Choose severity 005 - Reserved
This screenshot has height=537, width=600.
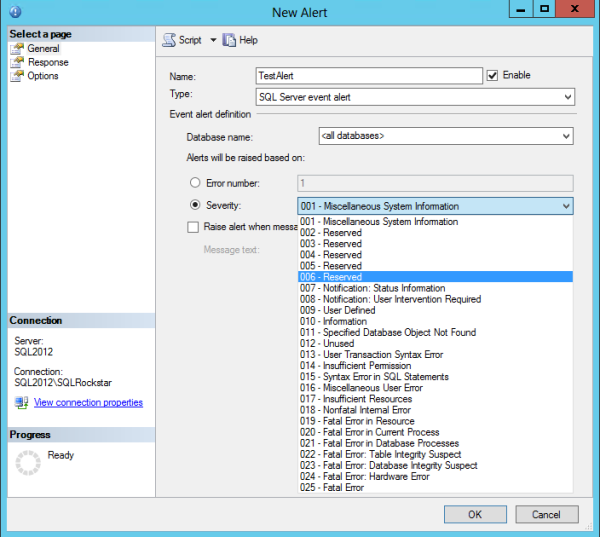(x=435, y=266)
